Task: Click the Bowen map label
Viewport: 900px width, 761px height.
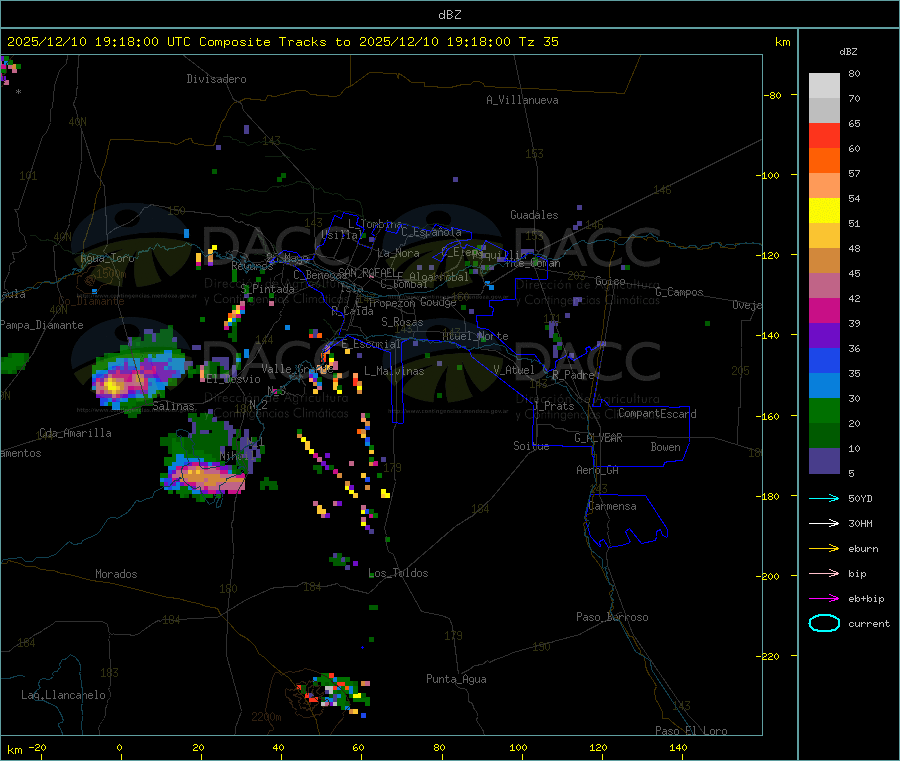Action: click(x=666, y=447)
